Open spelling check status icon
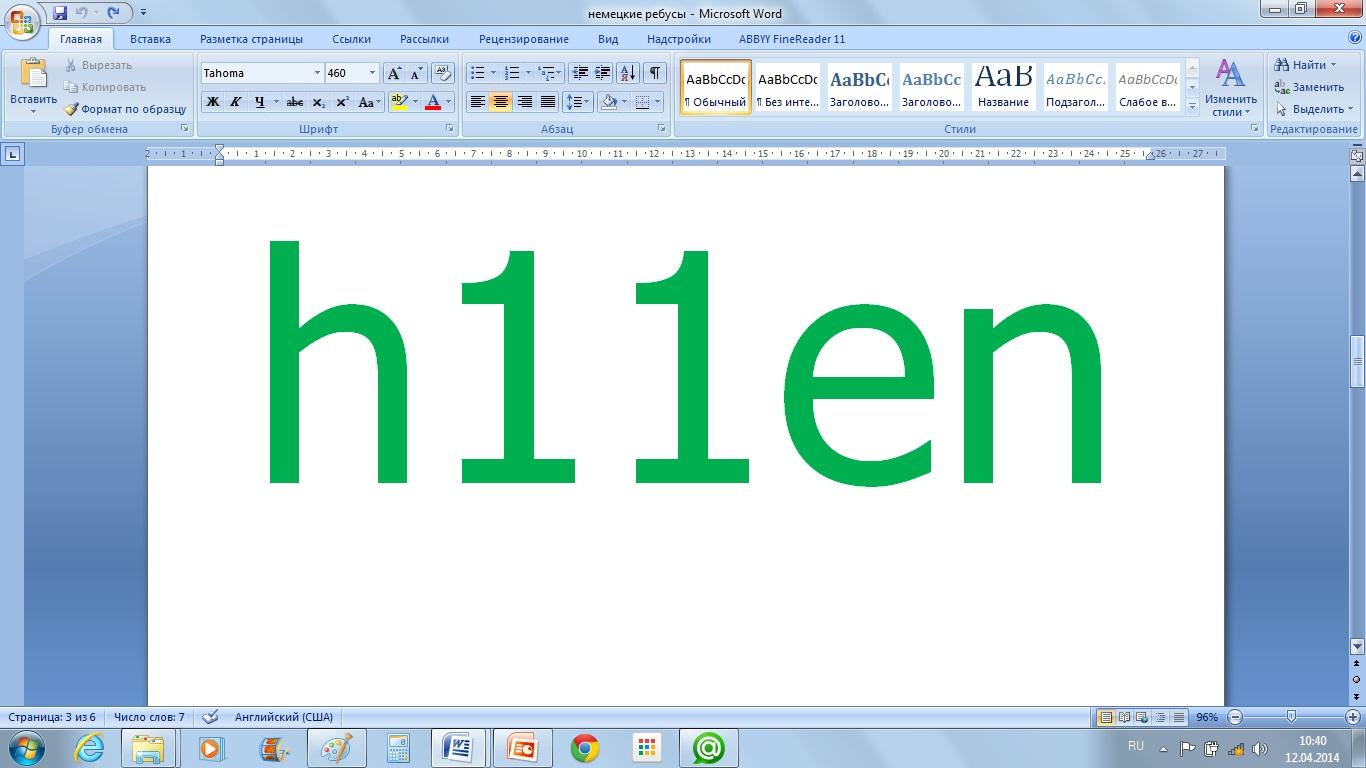This screenshot has width=1366, height=768. pos(210,717)
